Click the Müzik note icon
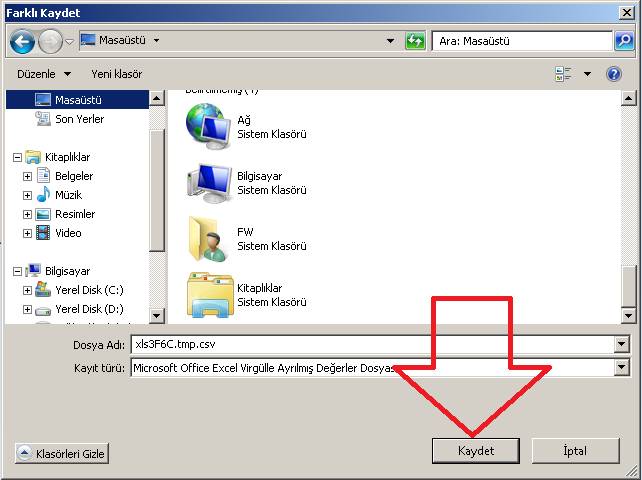642x480 pixels. (43, 195)
